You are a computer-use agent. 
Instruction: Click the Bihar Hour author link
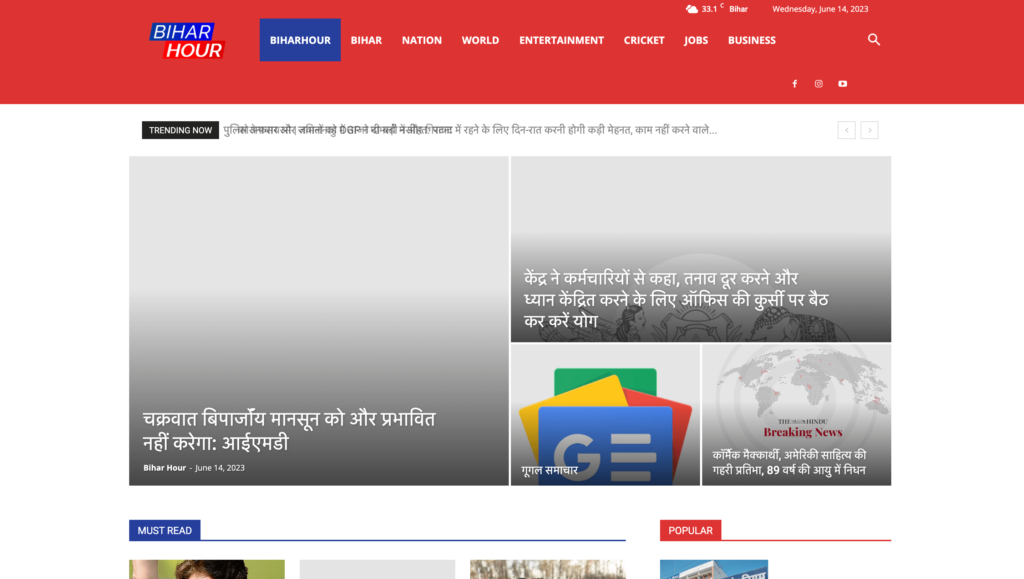[x=164, y=468]
